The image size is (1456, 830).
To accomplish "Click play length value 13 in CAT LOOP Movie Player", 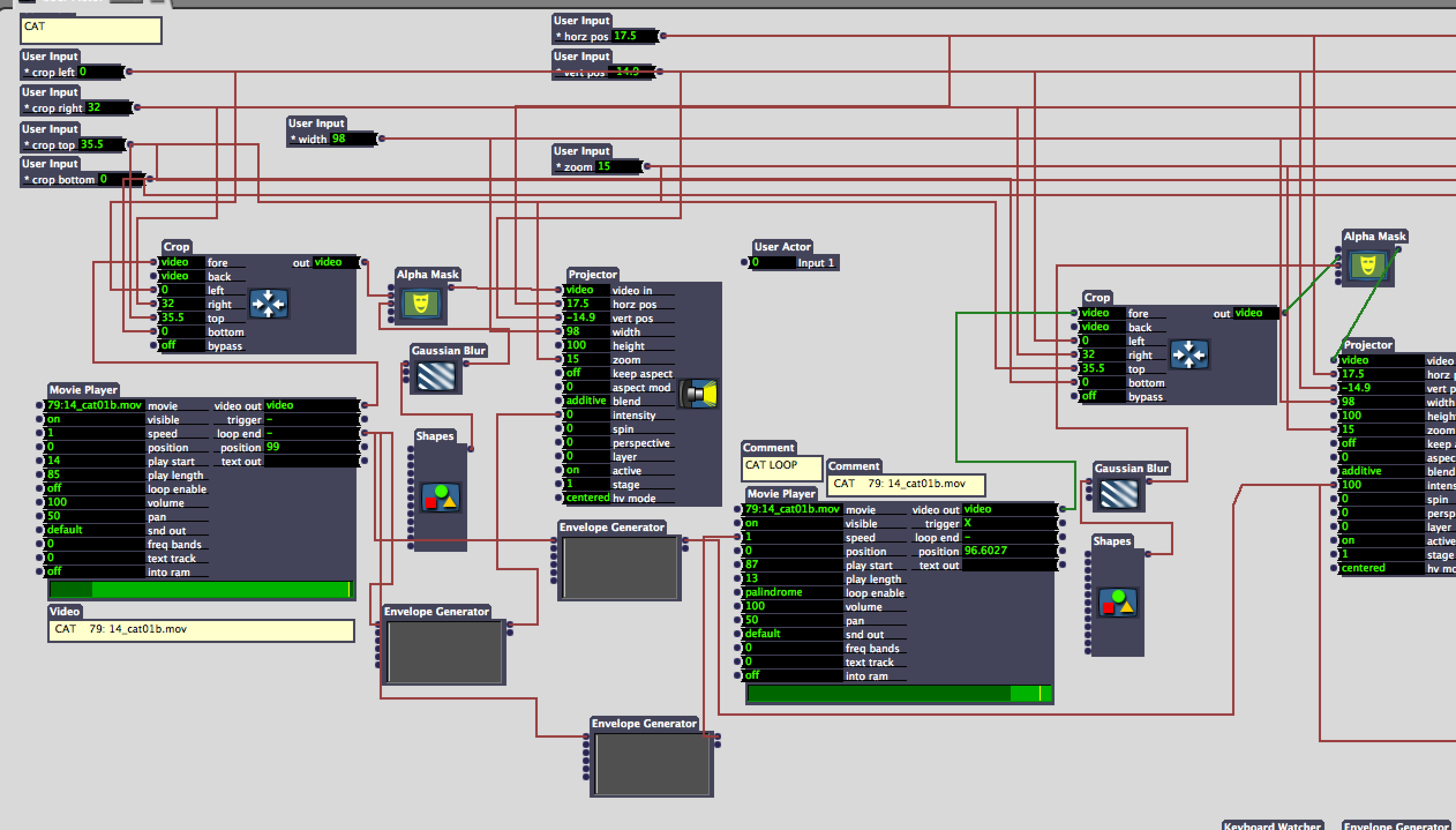I will pos(793,578).
